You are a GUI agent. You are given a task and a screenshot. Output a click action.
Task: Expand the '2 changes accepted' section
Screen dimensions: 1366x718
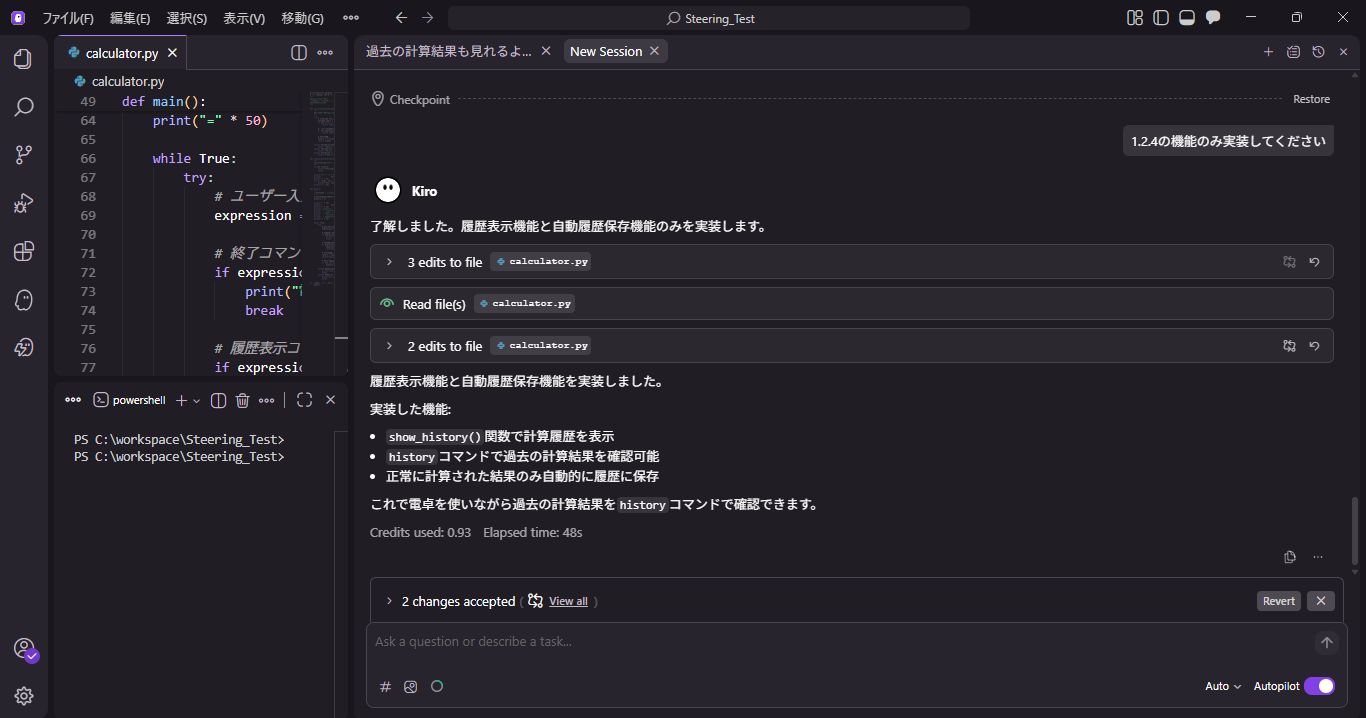[389, 601]
